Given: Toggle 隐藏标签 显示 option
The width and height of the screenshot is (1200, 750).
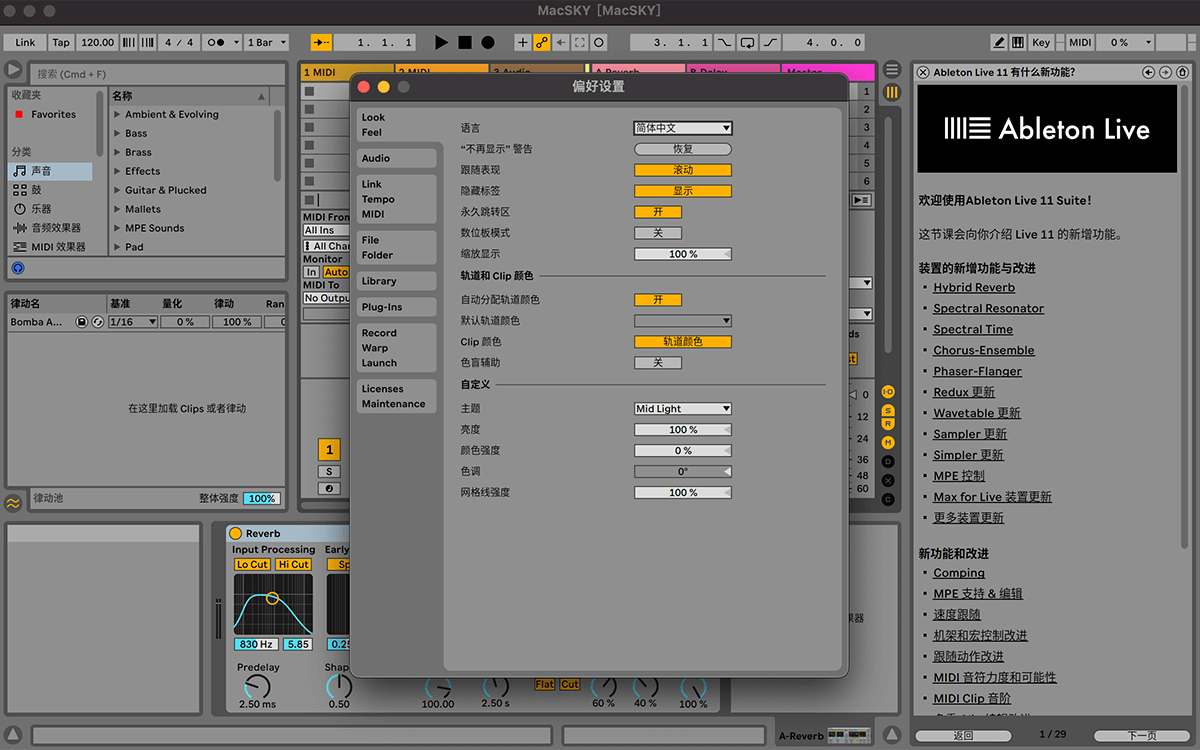Looking at the screenshot, I should point(683,191).
